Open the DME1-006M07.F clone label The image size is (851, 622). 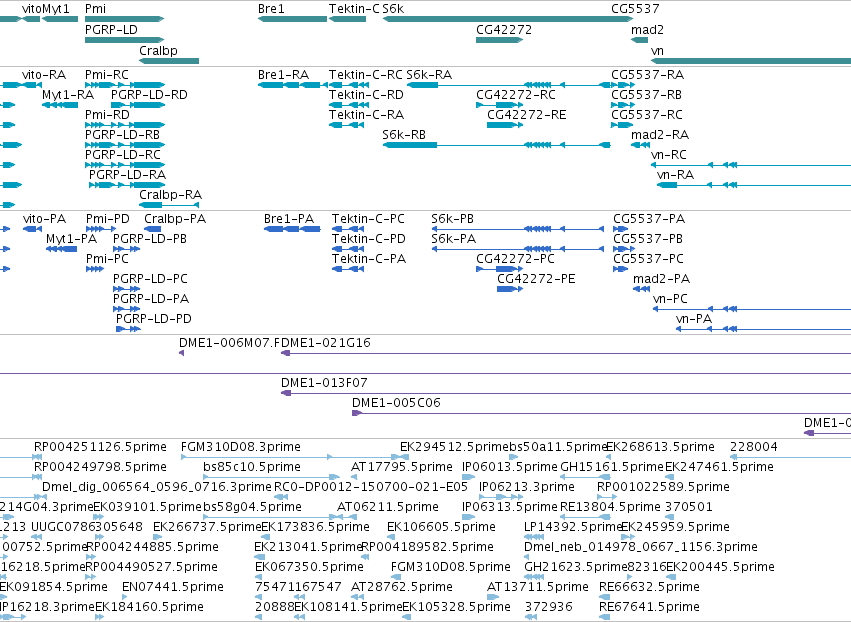click(230, 342)
